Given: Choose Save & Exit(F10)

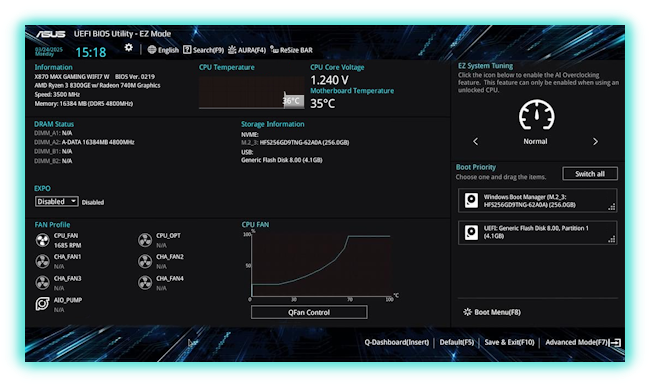Looking at the screenshot, I should click(509, 342).
